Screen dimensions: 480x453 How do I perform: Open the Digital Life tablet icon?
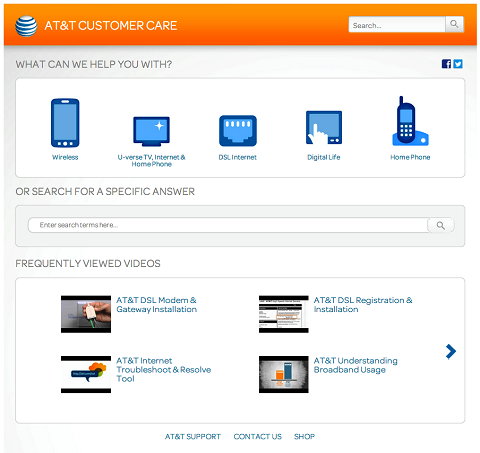click(324, 127)
